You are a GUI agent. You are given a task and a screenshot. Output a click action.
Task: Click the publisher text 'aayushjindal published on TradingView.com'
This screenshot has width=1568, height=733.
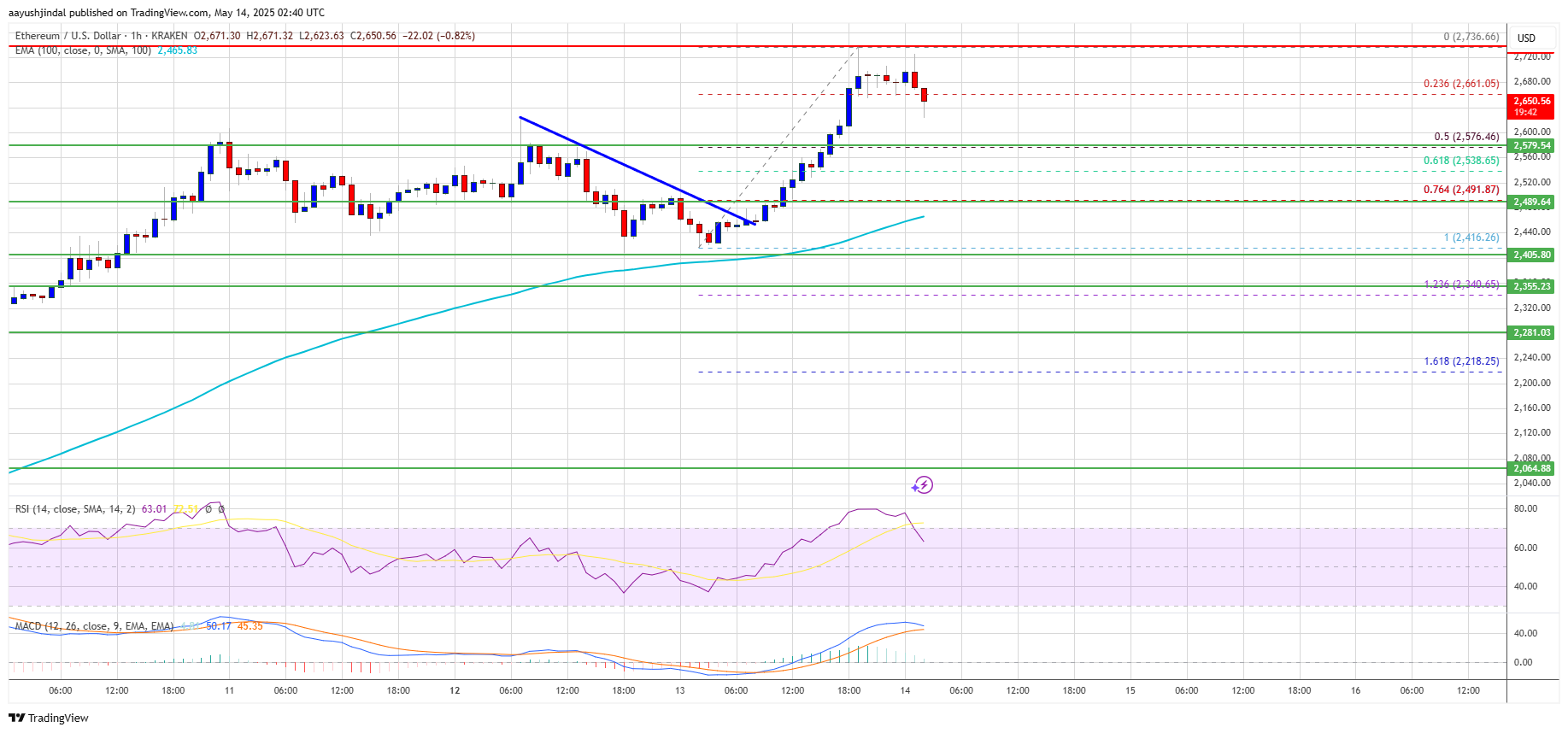[108, 13]
